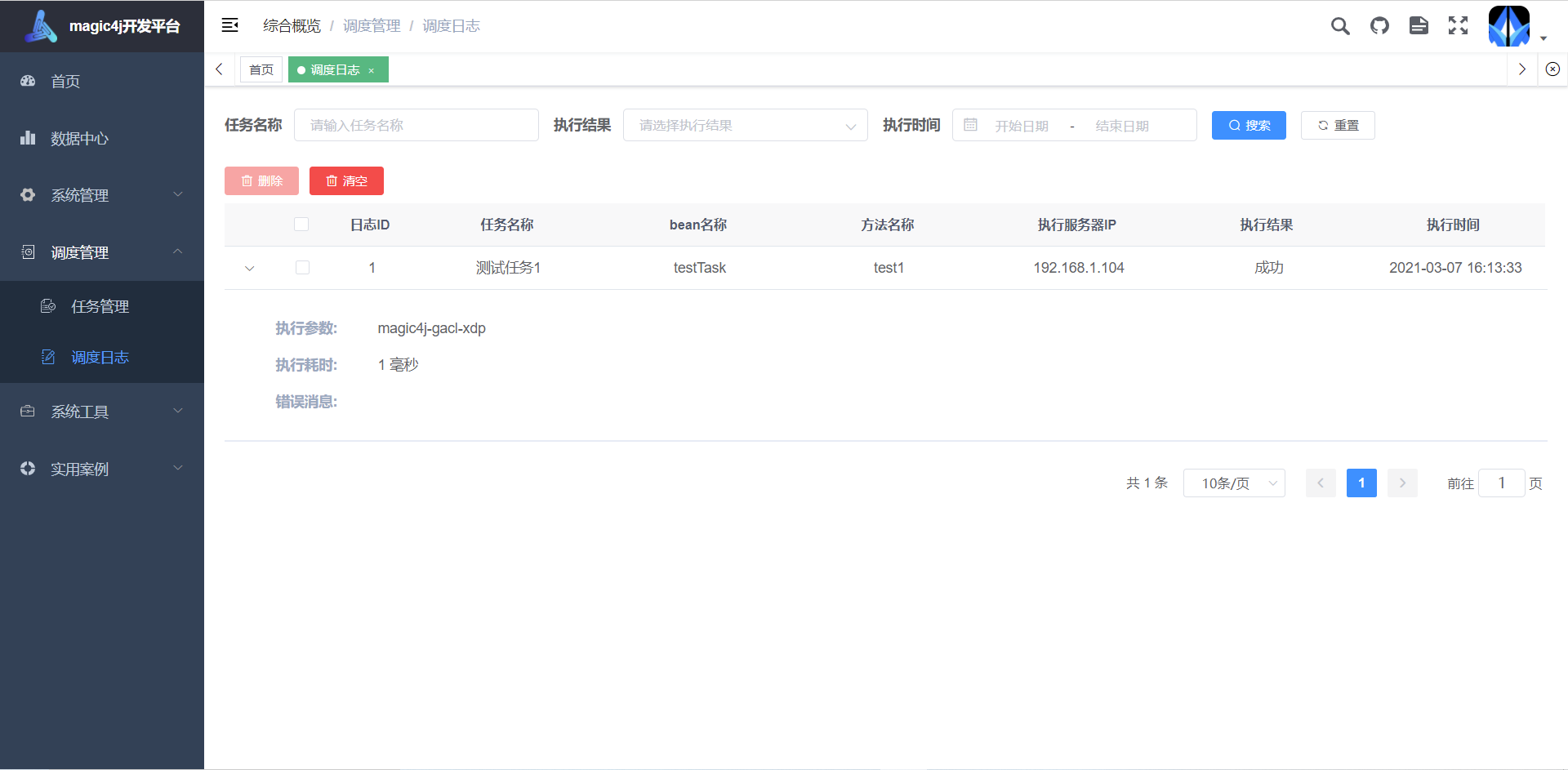The height and width of the screenshot is (770, 1568).
Task: Close all tabs with circled X icon
Action: pyautogui.click(x=1552, y=69)
